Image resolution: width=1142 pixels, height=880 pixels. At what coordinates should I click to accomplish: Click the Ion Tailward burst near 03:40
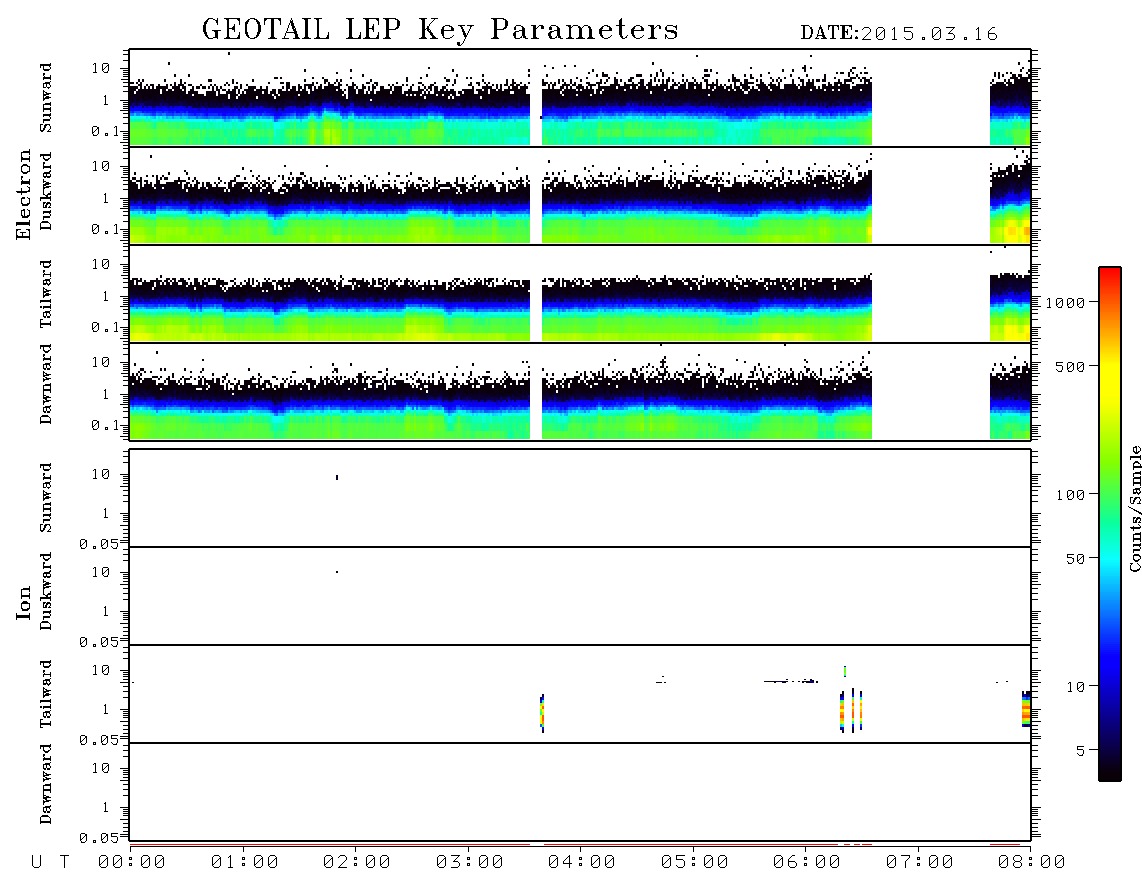coord(542,712)
